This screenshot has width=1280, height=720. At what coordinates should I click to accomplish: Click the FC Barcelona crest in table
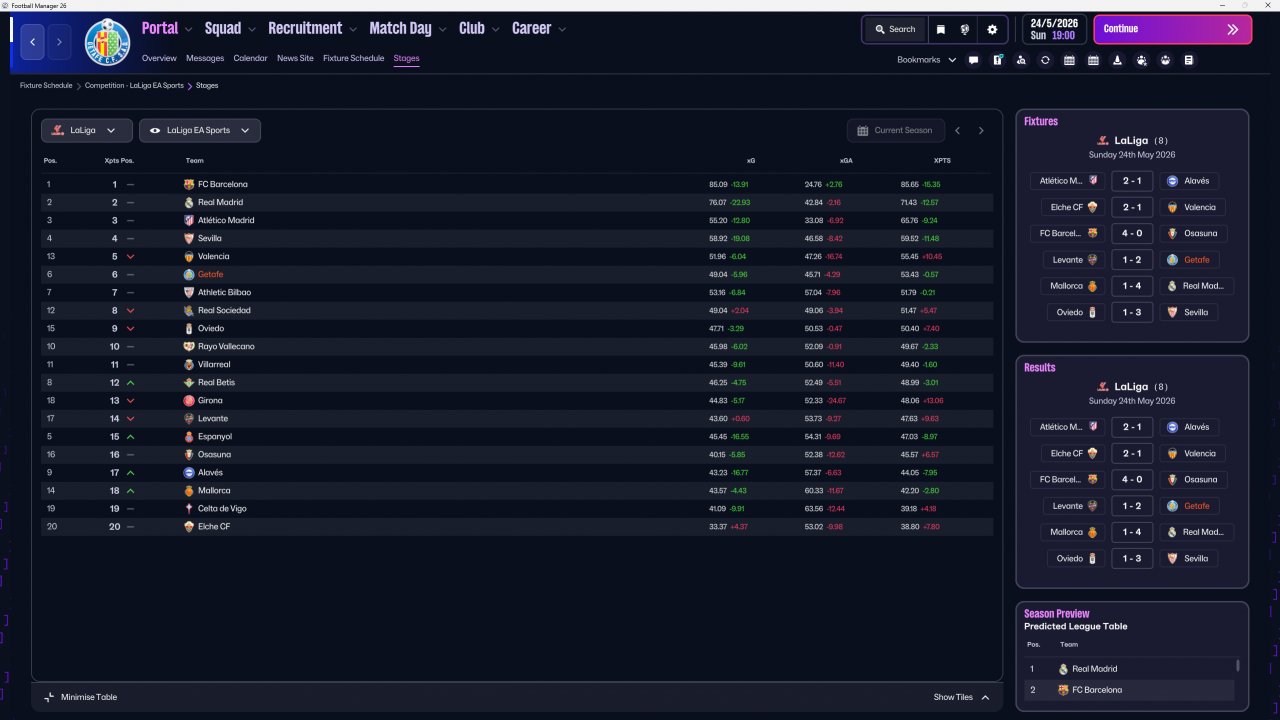pos(189,185)
